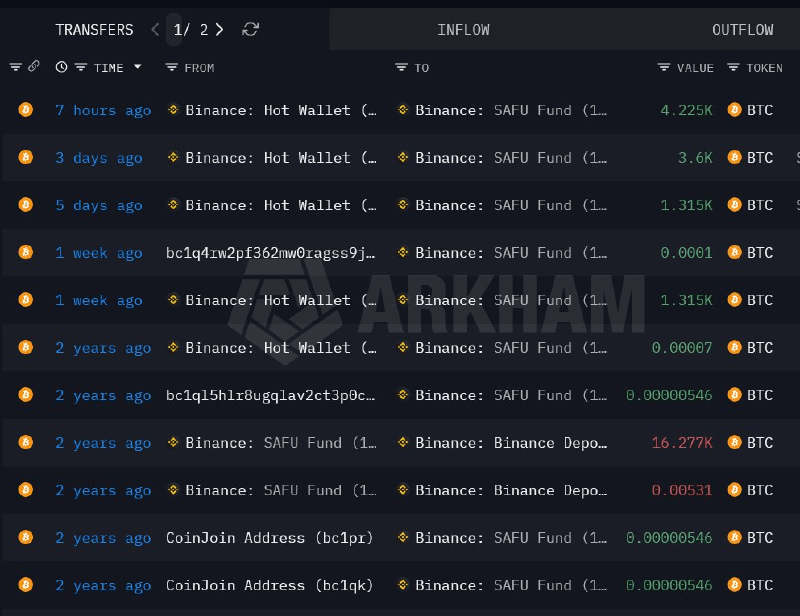The width and height of the screenshot is (800, 616).
Task: Click Binance logo beside Binance Deposit in 16.277K row
Action: 403,442
